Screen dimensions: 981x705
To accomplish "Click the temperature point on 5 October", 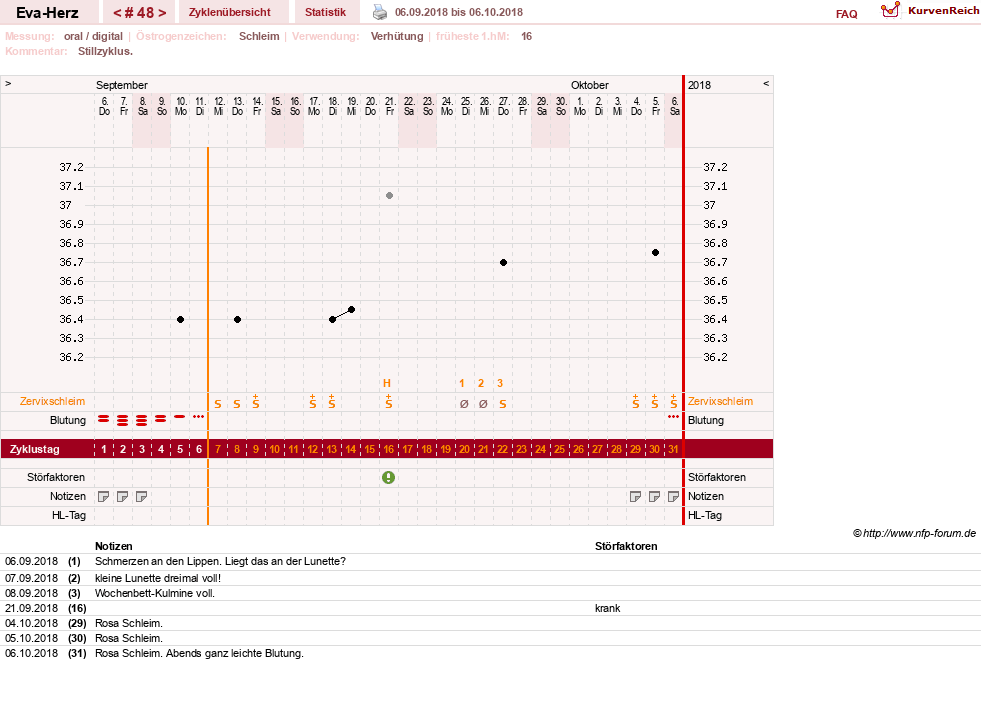I will click(x=655, y=253).
